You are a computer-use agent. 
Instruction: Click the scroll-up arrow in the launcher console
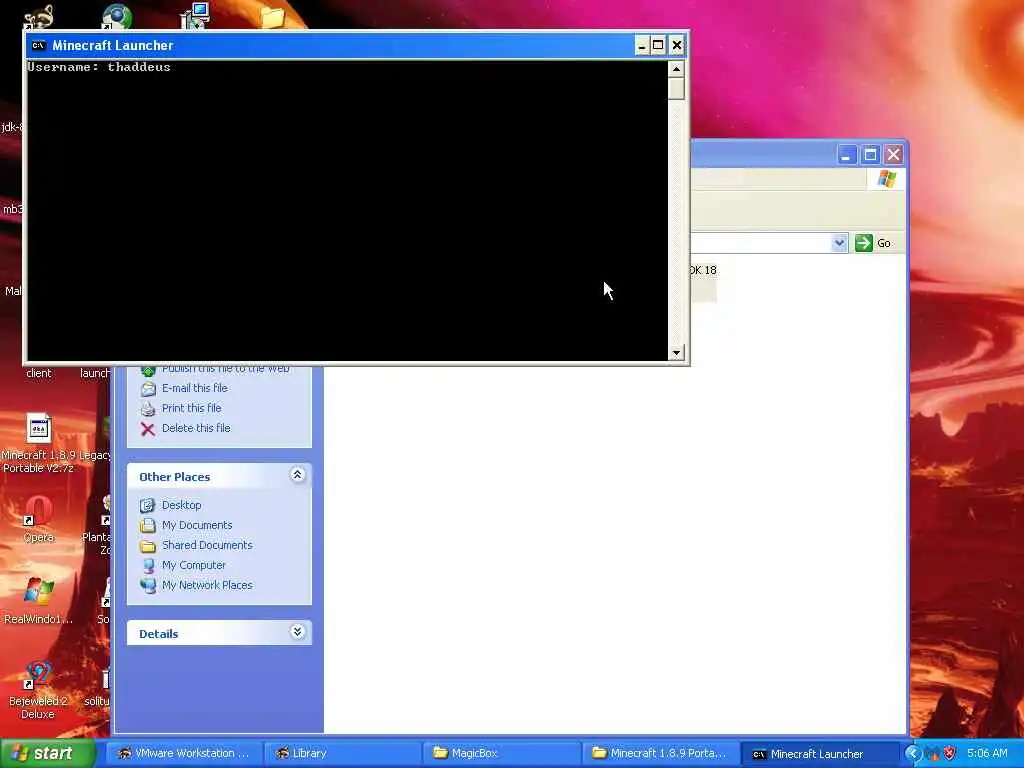[x=676, y=68]
